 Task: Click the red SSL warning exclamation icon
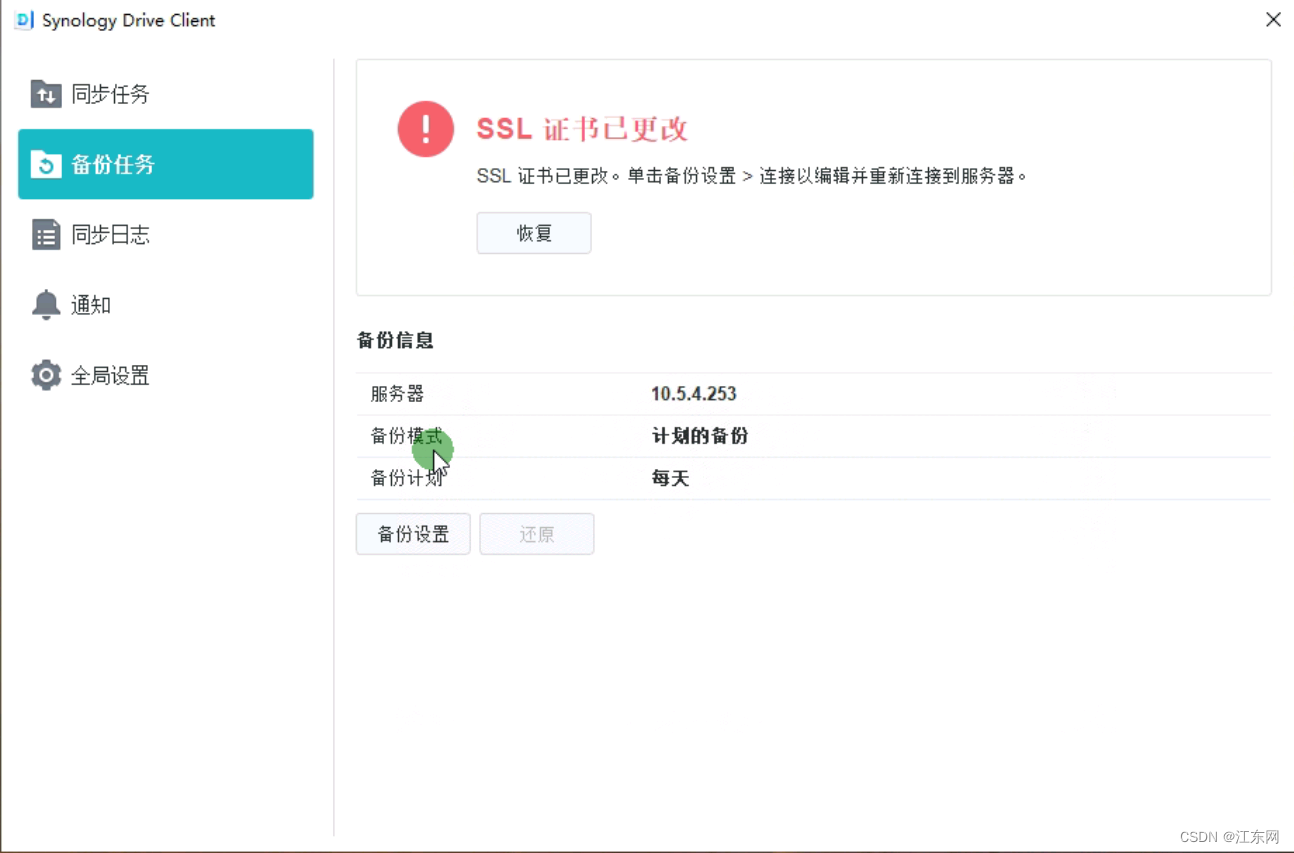click(x=426, y=129)
